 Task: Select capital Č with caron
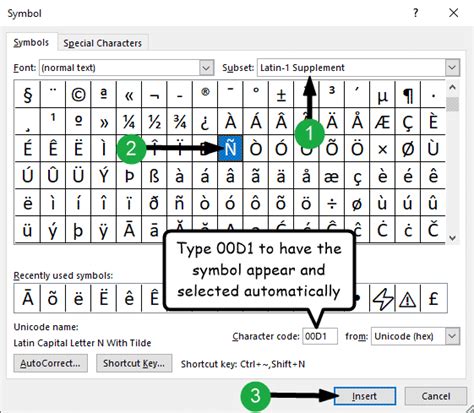[433, 230]
